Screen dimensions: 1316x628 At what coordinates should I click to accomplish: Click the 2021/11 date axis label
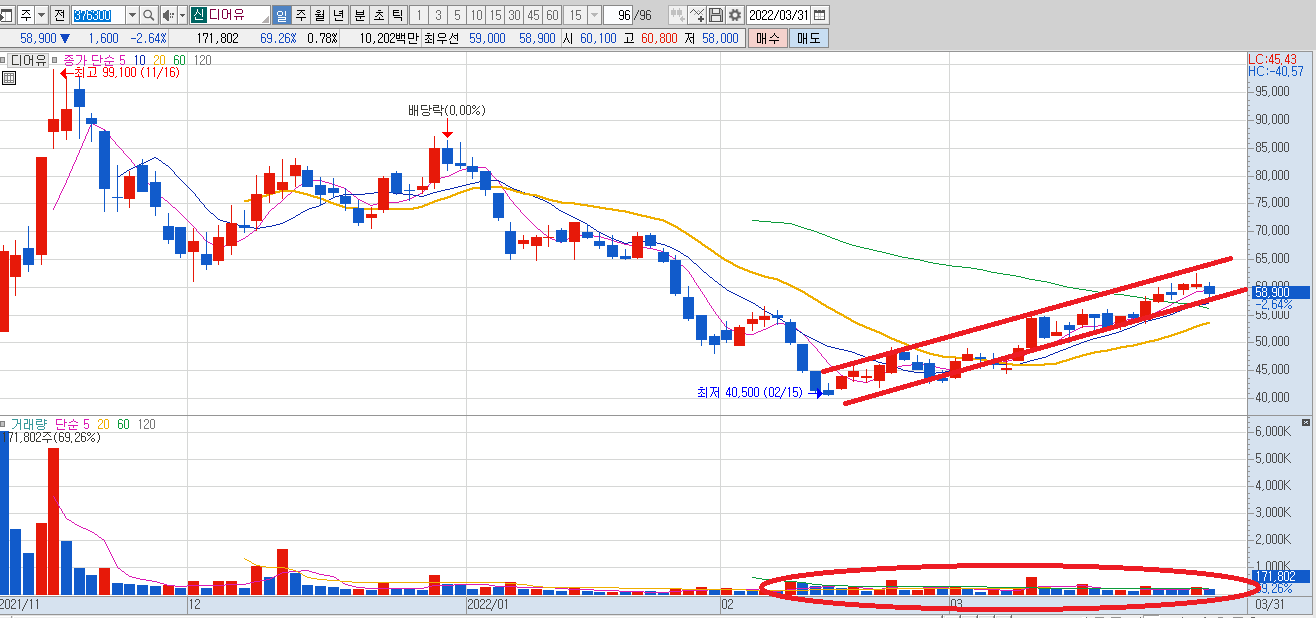coord(20,604)
